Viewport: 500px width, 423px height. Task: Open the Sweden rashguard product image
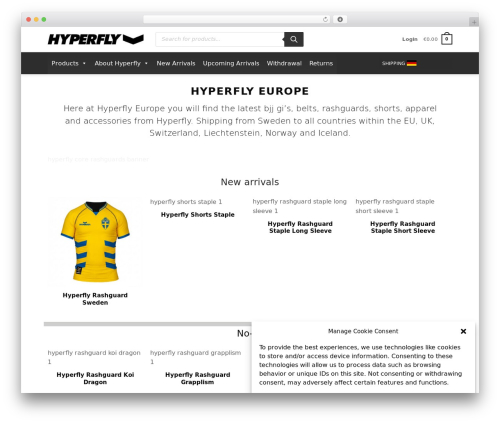95,242
